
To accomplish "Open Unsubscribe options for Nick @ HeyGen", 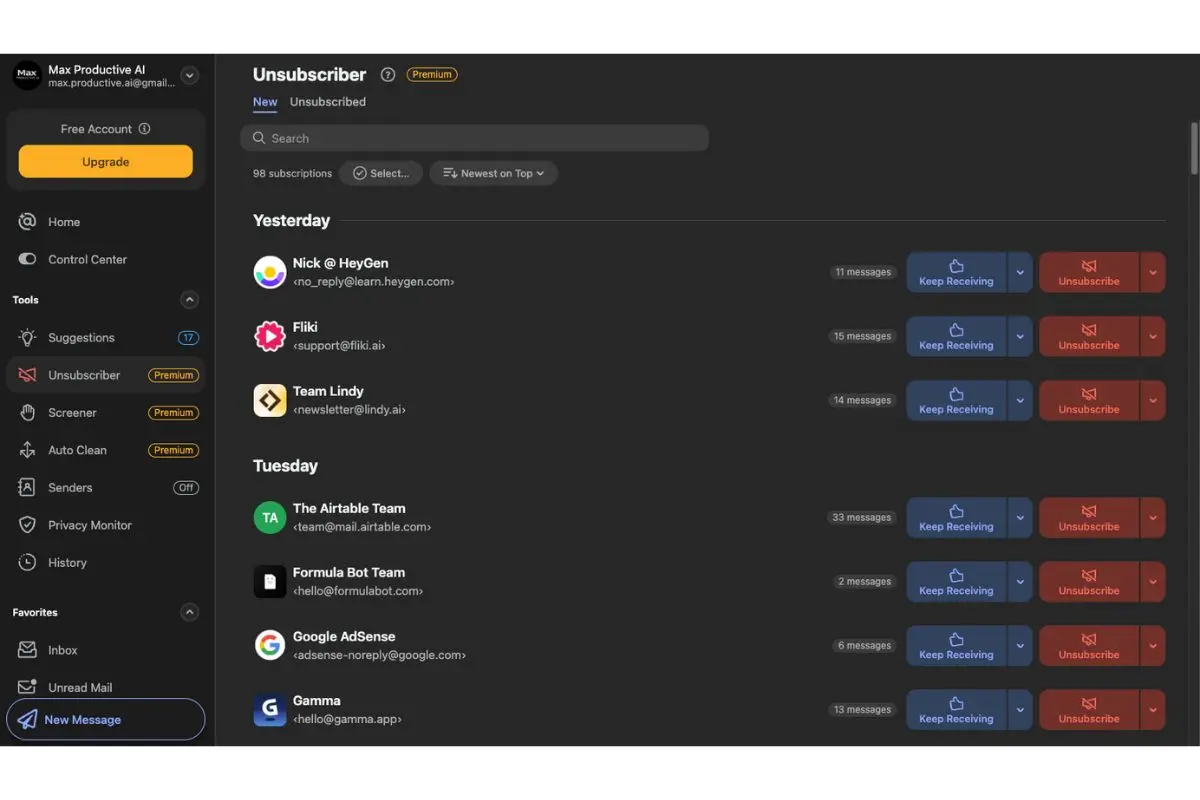I will [1153, 272].
